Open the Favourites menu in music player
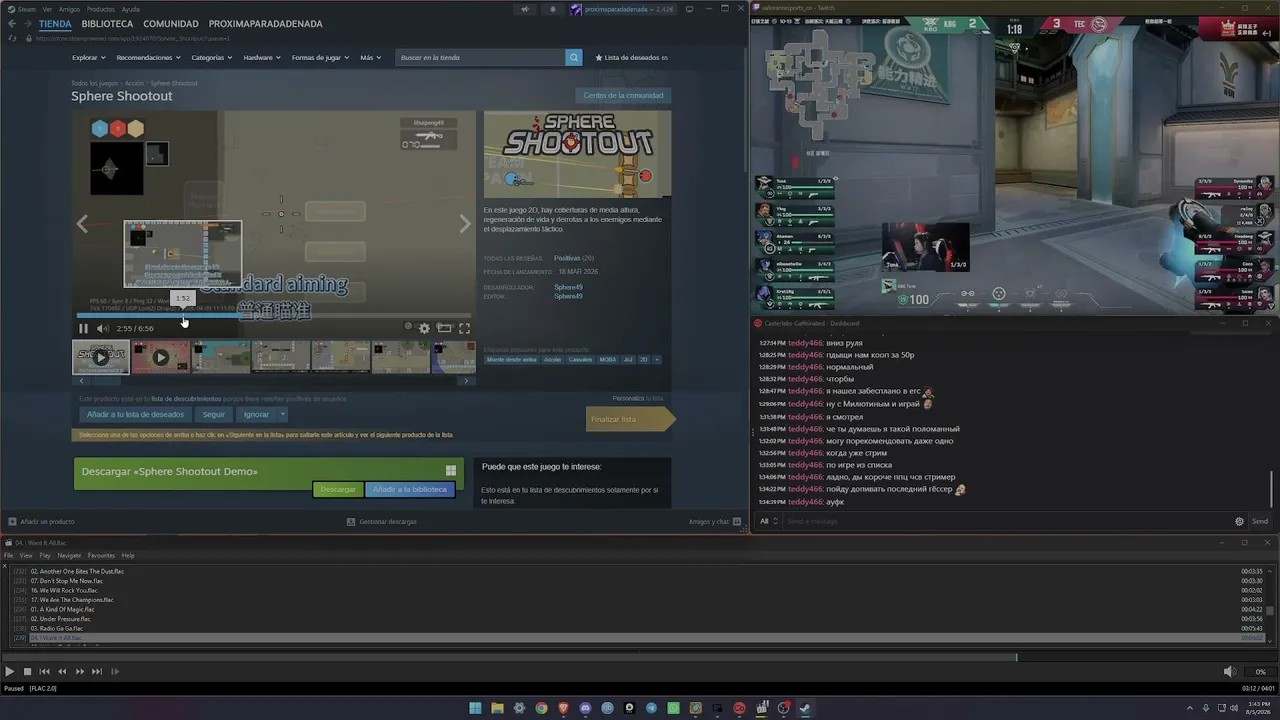 (101, 555)
